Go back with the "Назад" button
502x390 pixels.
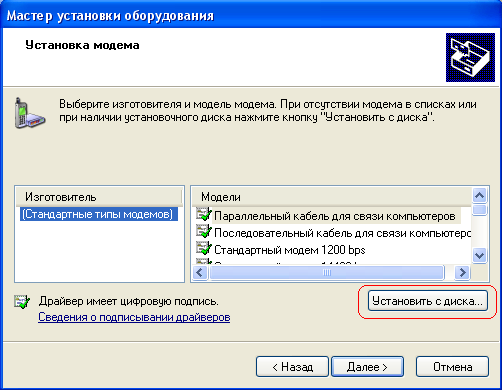[292, 367]
